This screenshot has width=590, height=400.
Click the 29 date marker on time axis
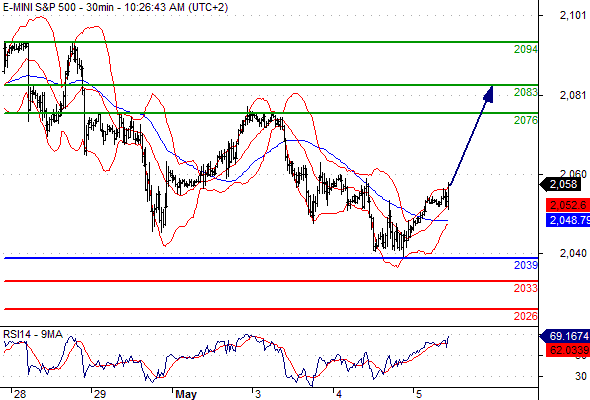[x=100, y=394]
